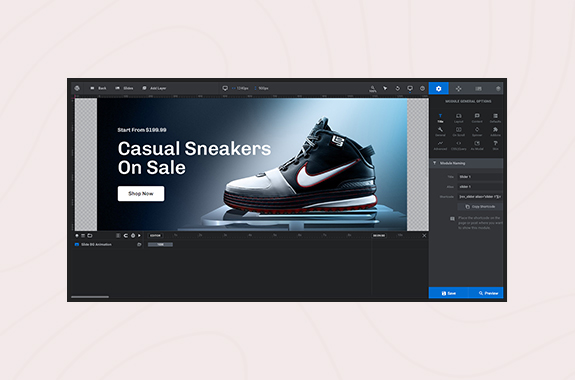Go back using the Back button
This screenshot has width=575, height=380.
coord(98,88)
